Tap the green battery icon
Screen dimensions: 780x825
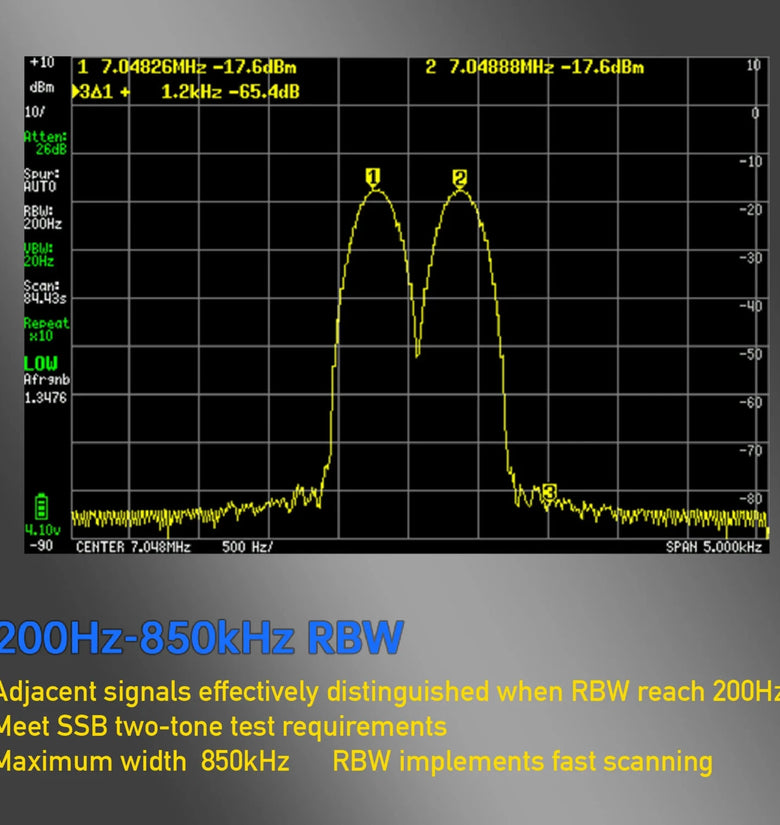coord(41,506)
